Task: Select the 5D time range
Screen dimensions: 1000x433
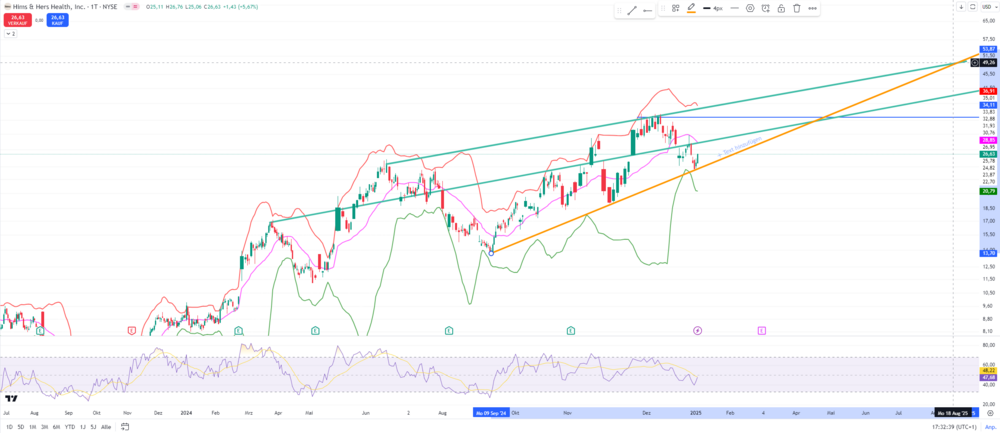Action: coord(21,427)
